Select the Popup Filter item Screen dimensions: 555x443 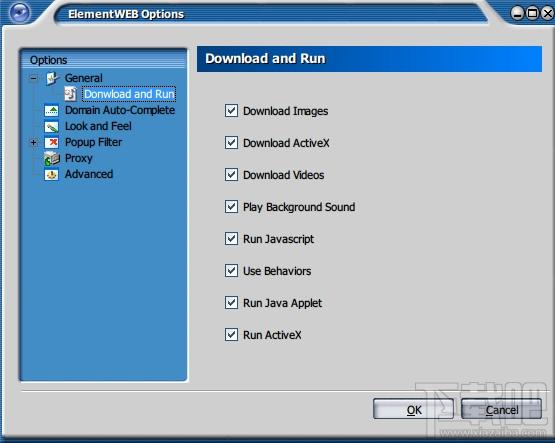click(93, 142)
